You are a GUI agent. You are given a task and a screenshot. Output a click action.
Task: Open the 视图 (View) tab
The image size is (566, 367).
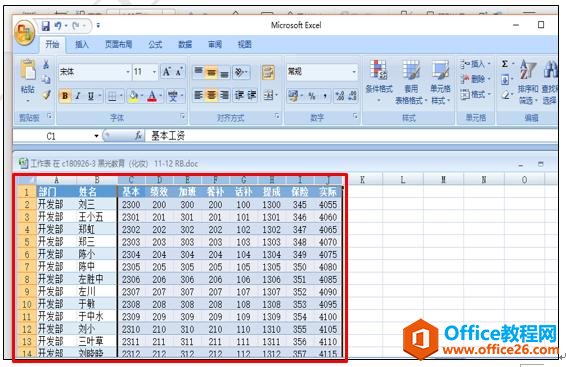(x=245, y=44)
